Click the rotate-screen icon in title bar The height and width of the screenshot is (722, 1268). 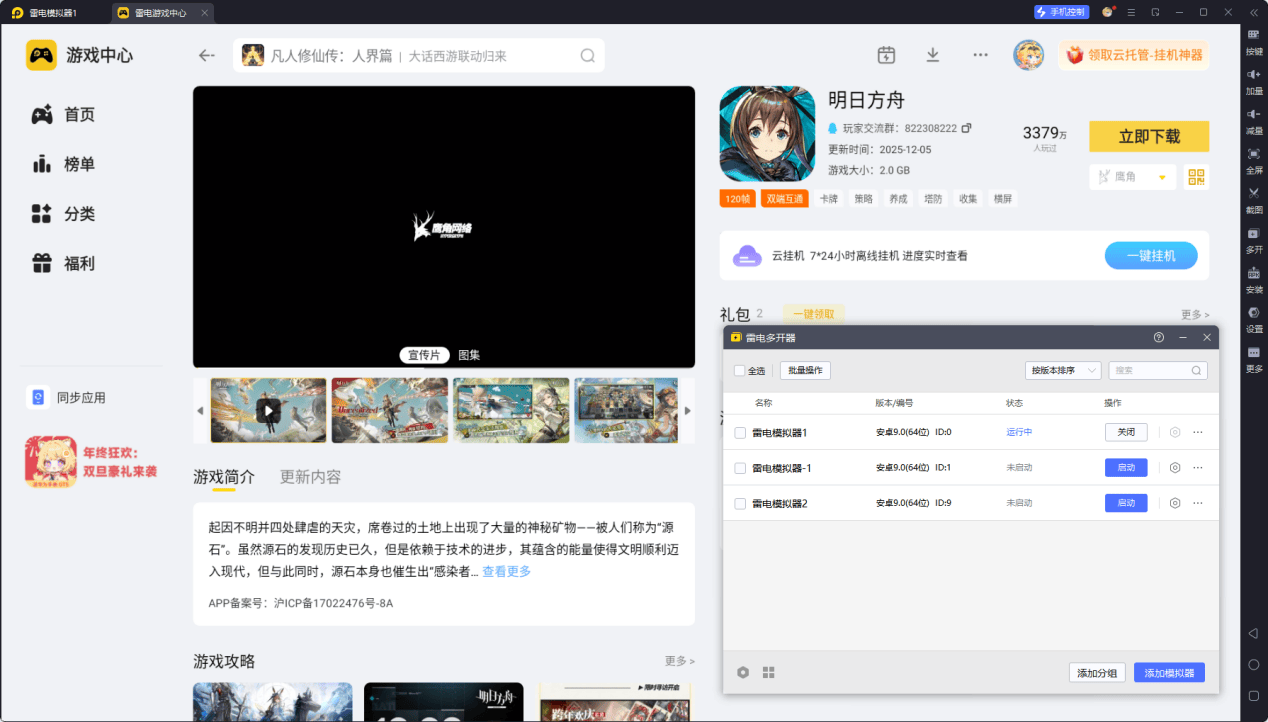tap(1155, 12)
